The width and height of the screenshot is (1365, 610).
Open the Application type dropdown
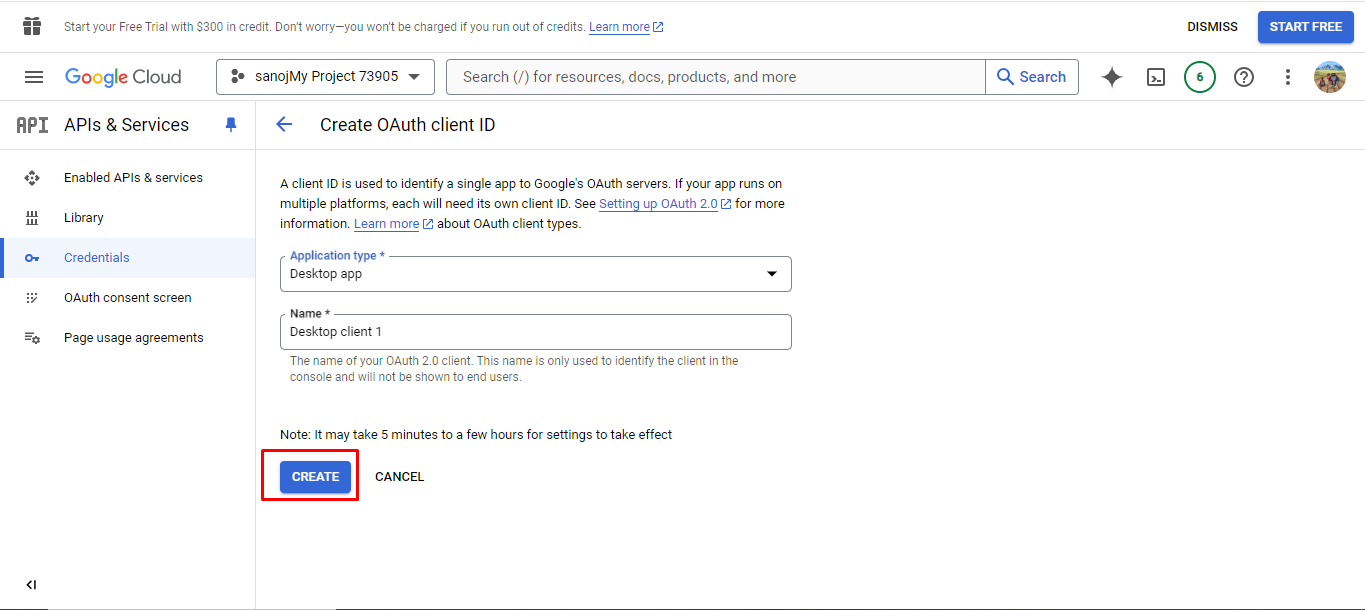coord(536,274)
